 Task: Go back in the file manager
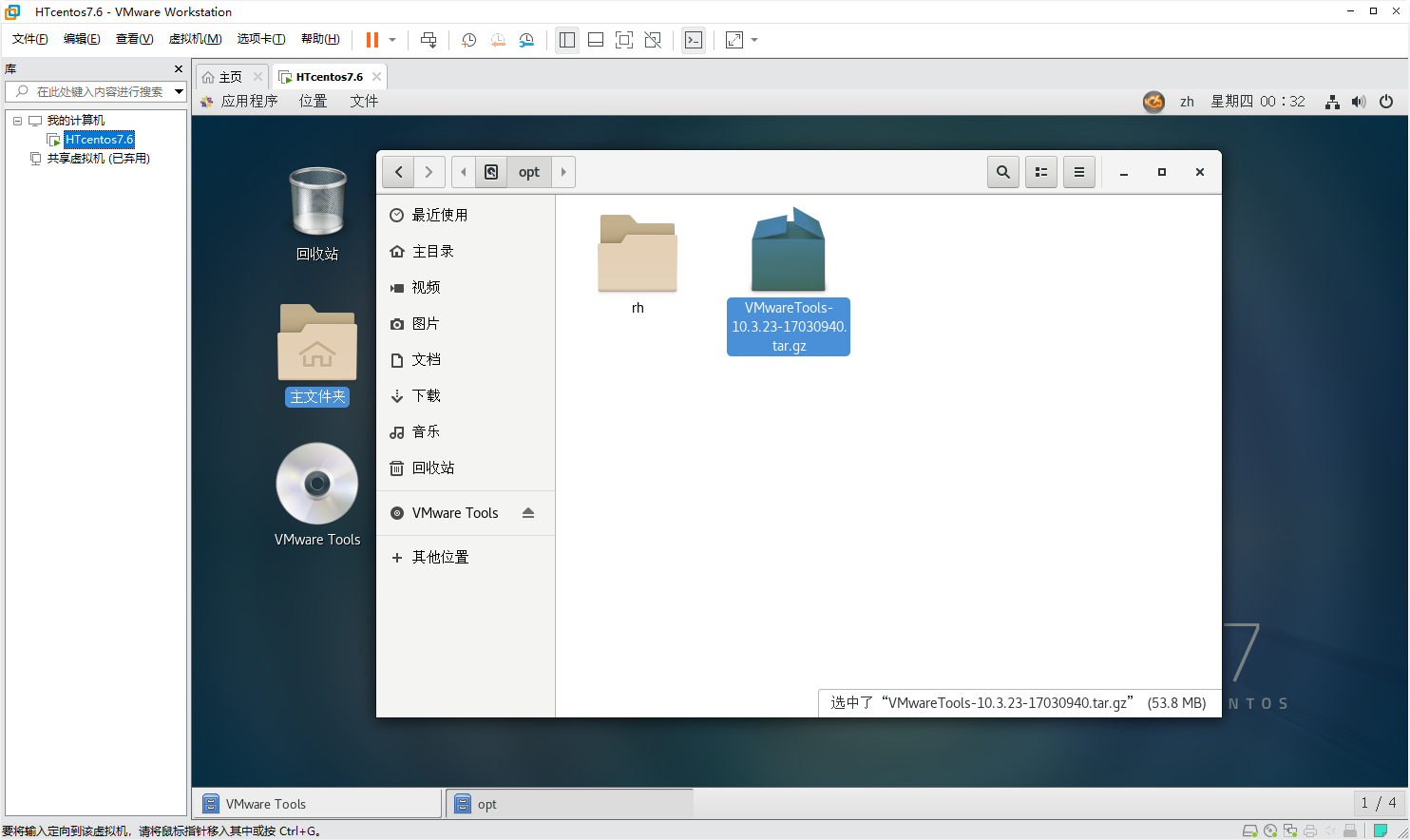coord(399,172)
